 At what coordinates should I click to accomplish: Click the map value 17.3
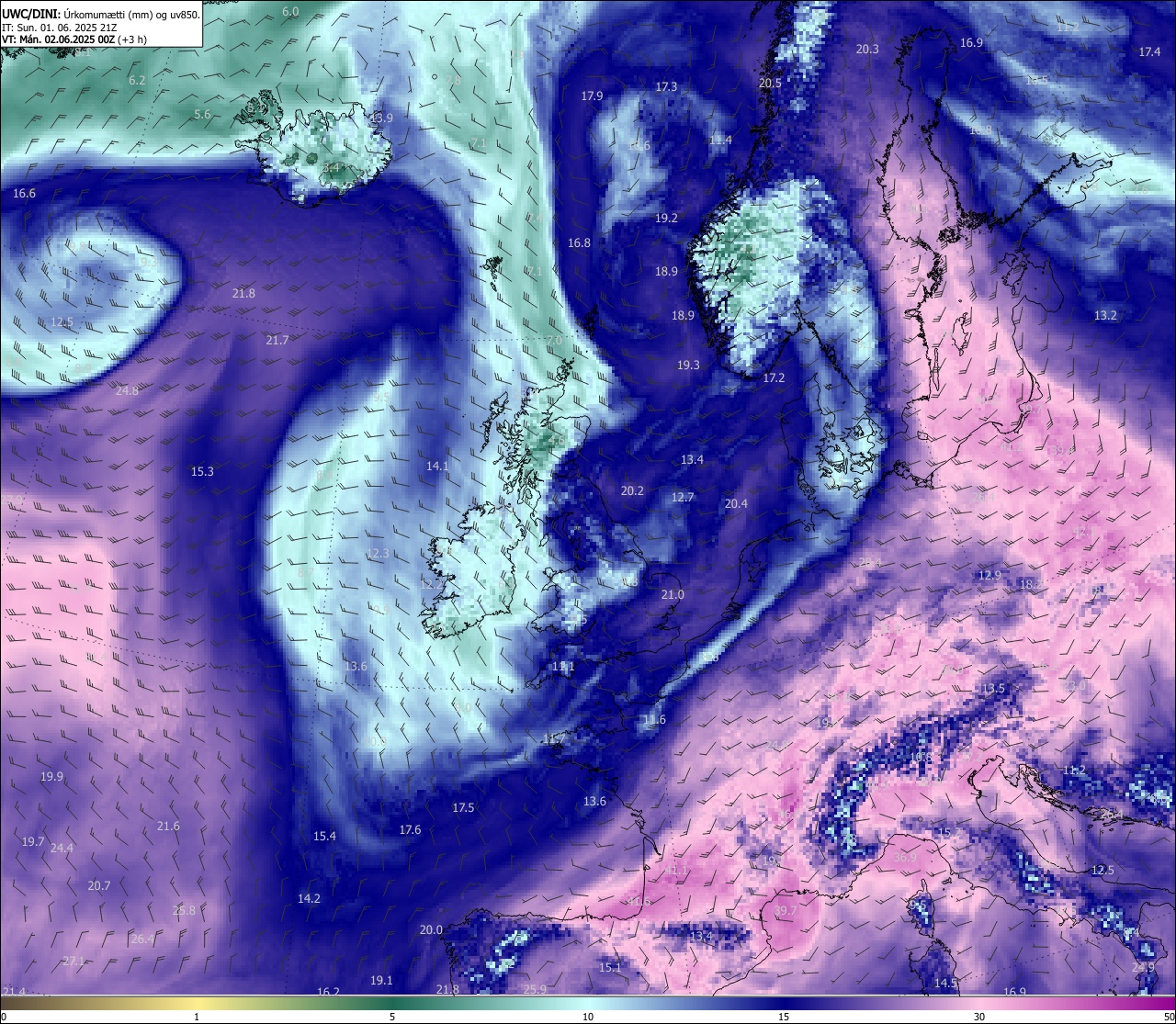point(666,86)
